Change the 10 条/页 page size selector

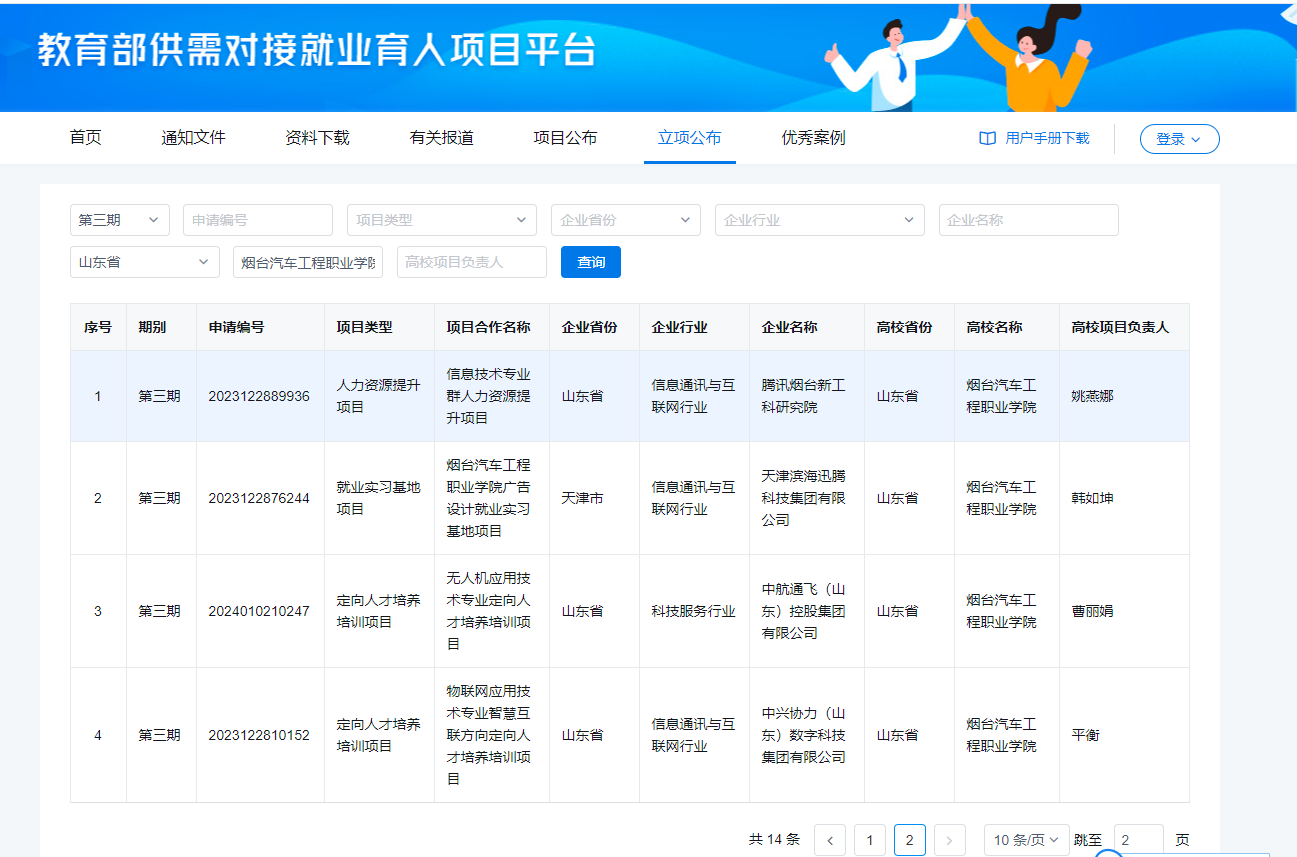(1025, 840)
